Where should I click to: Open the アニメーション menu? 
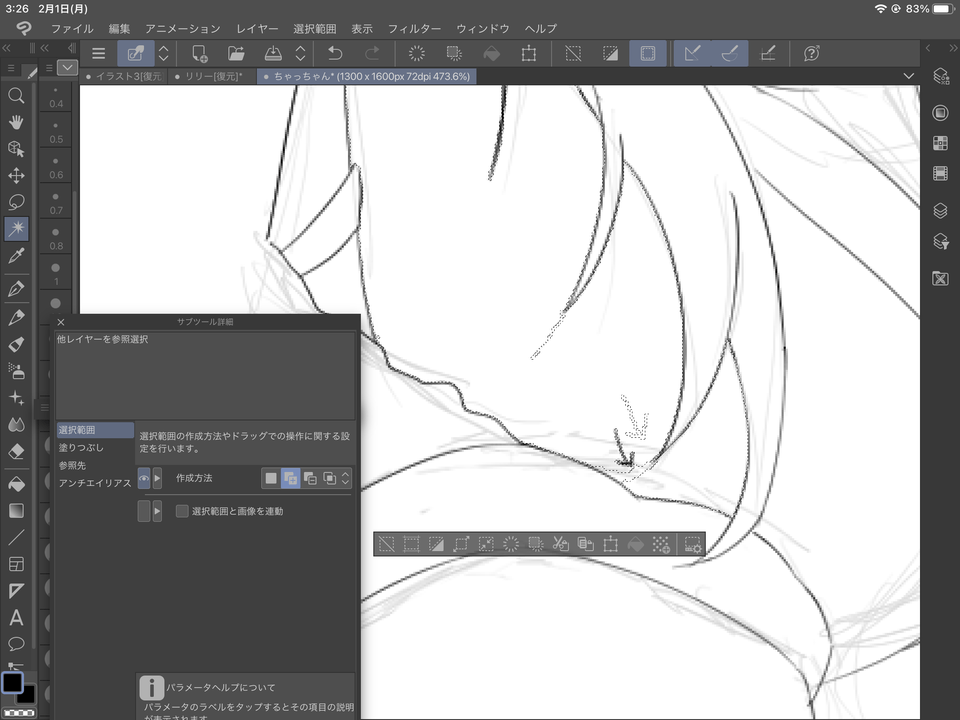pyautogui.click(x=182, y=29)
